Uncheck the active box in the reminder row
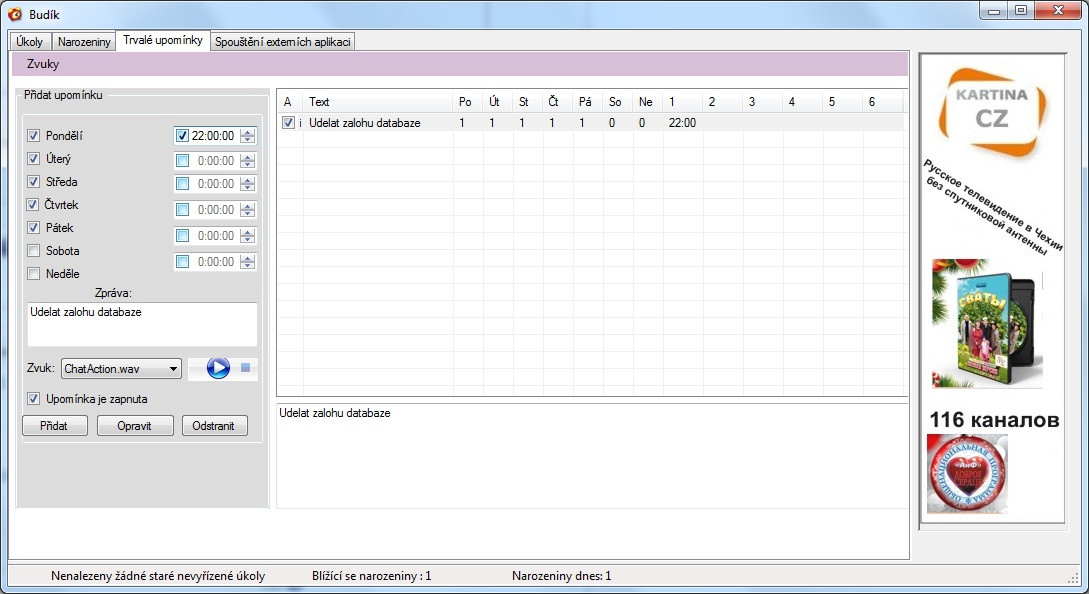Image resolution: width=1089 pixels, height=594 pixels. pos(288,122)
